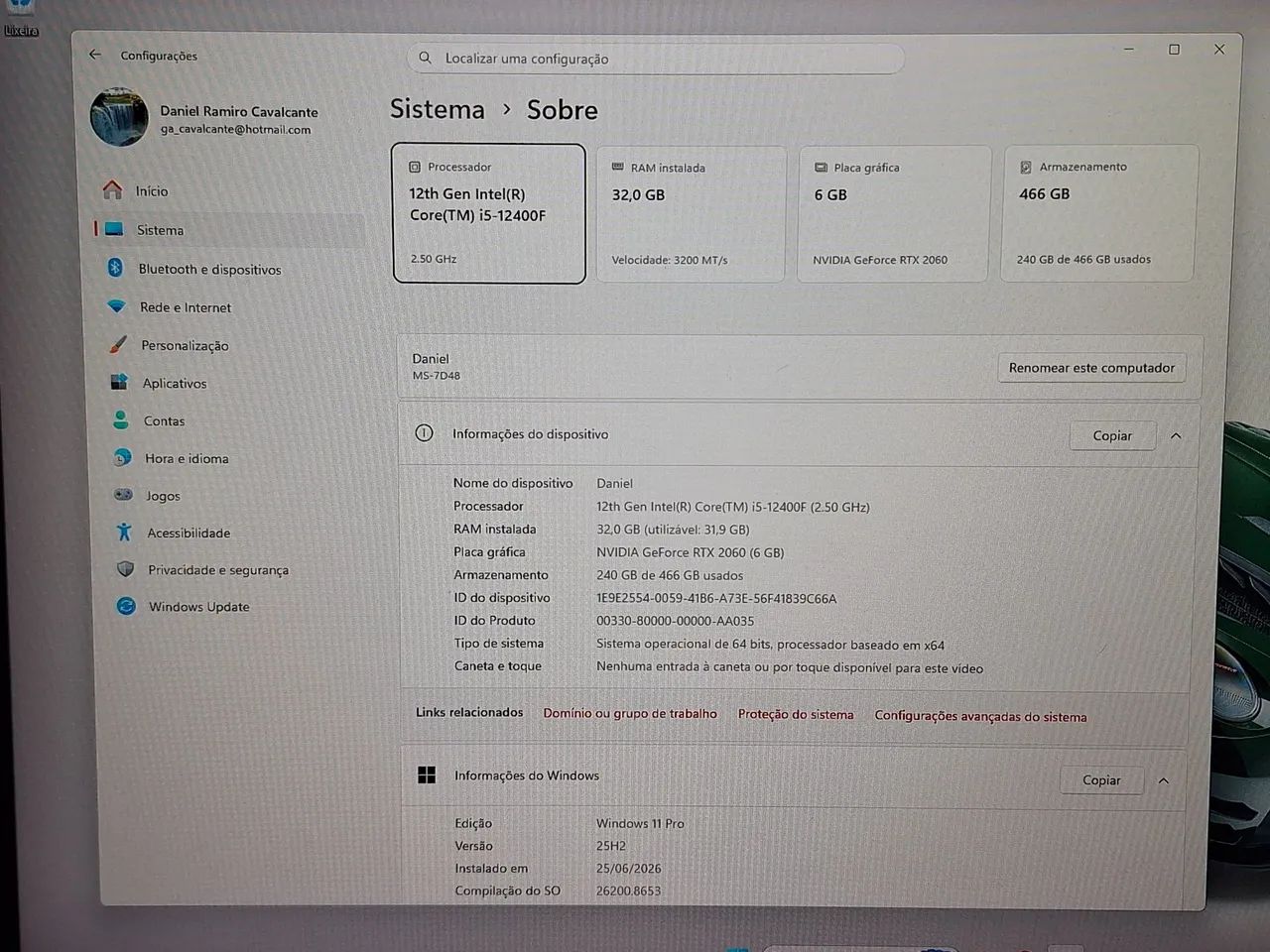
Task: Open Domínio ou grupo de trabalho link
Action: (x=630, y=713)
